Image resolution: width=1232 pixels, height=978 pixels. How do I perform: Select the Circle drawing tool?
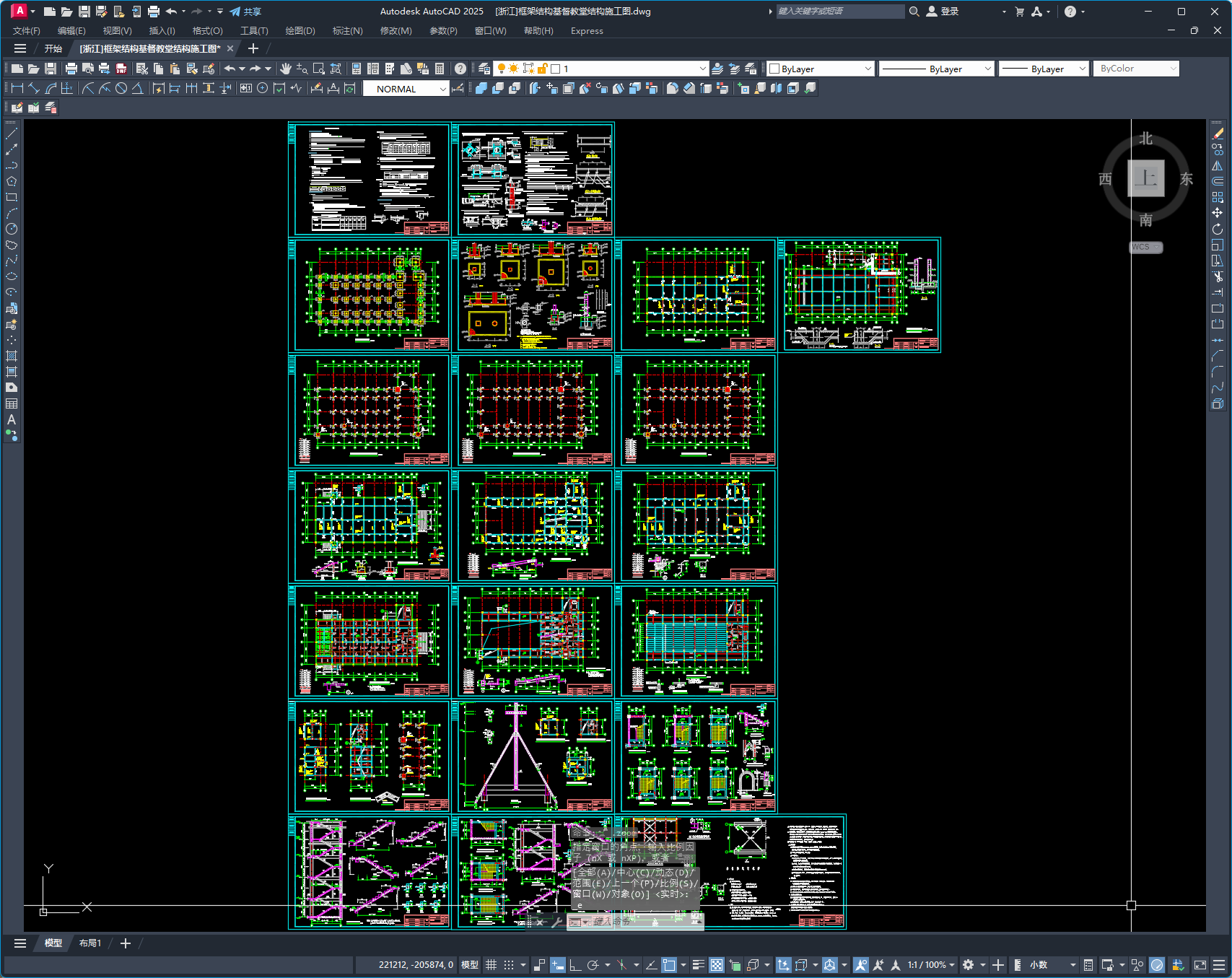(12, 229)
